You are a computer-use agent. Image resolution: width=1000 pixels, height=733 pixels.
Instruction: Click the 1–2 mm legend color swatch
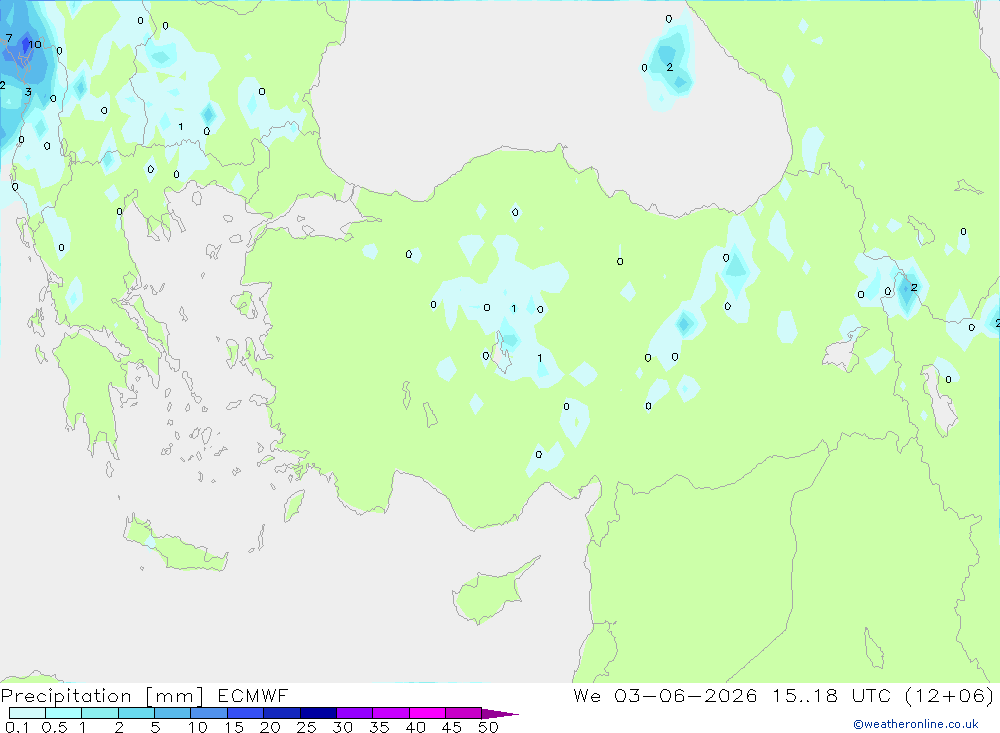click(x=100, y=713)
